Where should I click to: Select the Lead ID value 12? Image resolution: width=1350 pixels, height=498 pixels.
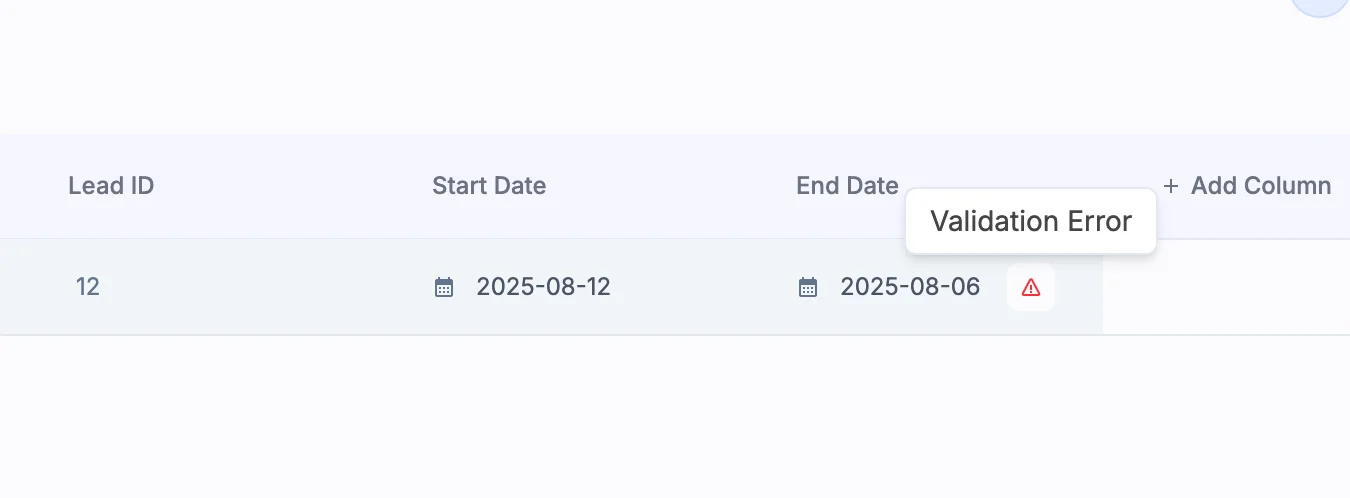tap(88, 288)
